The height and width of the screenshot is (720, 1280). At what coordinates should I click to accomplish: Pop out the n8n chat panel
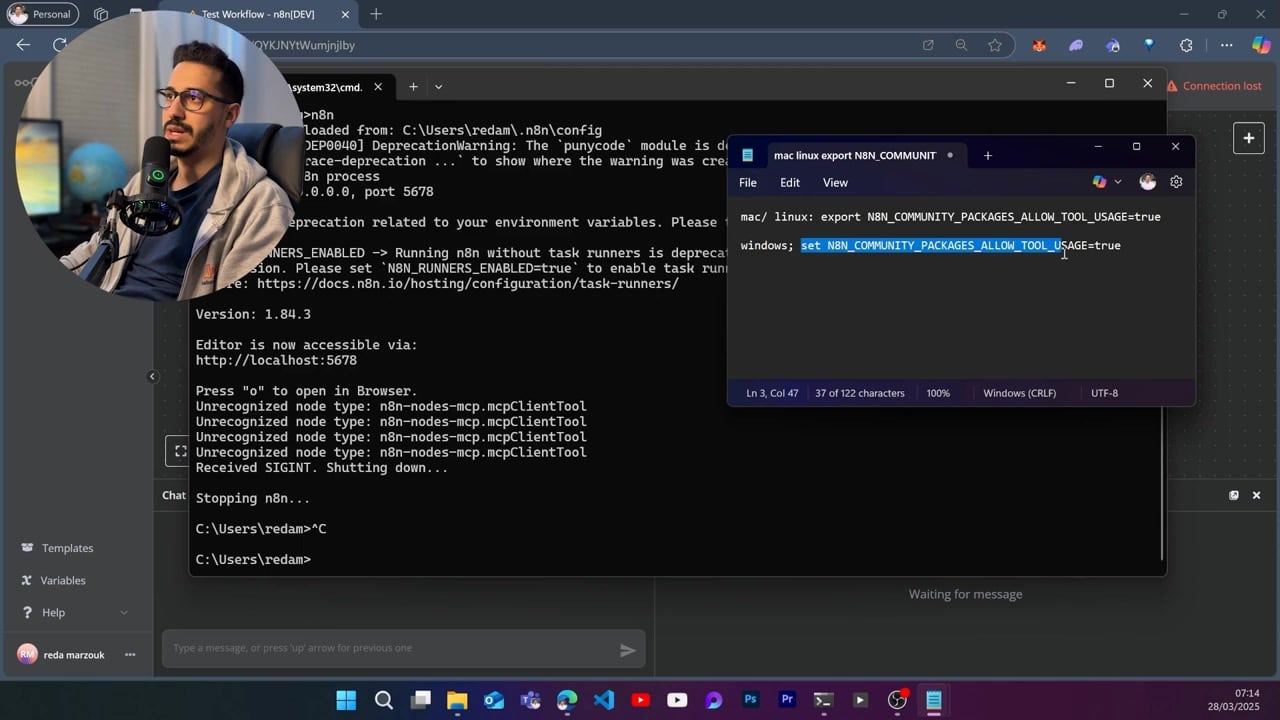click(1234, 495)
